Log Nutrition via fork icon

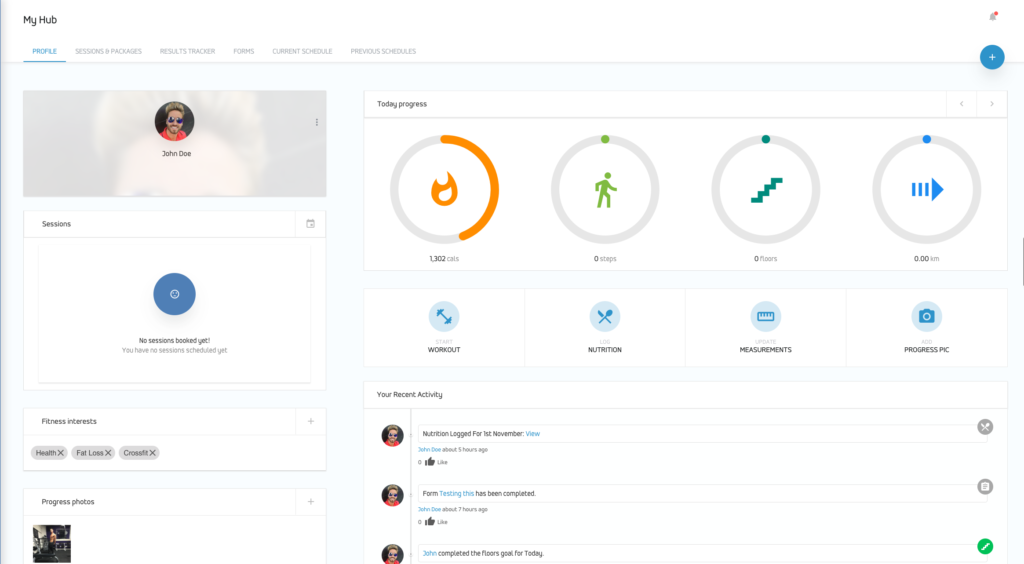pyautogui.click(x=605, y=317)
